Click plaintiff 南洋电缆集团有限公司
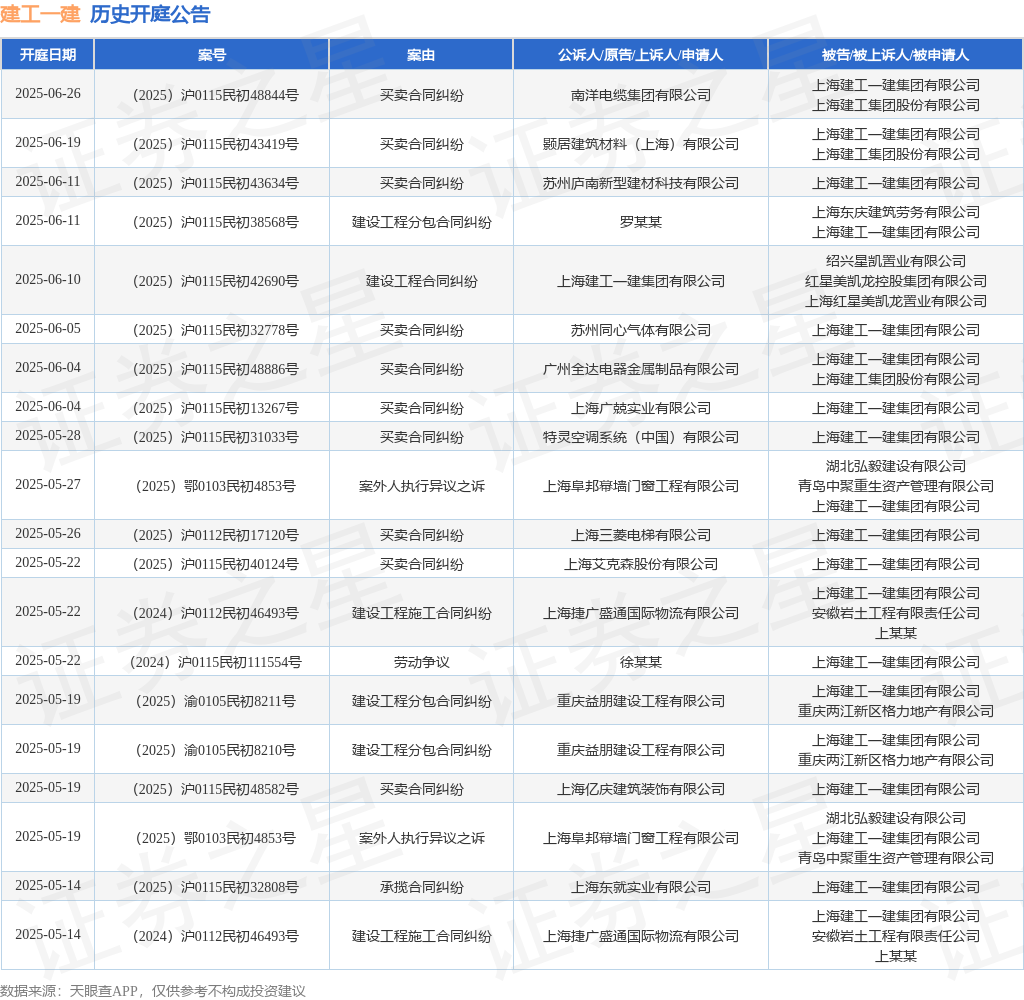This screenshot has height=1000, width=1024. 641,95
